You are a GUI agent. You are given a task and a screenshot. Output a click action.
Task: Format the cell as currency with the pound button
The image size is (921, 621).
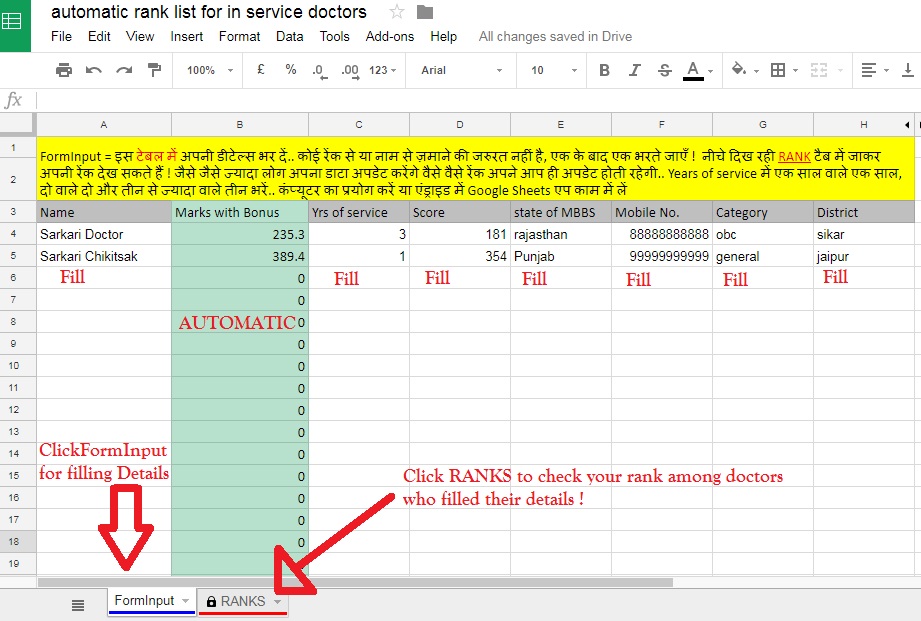pos(261,70)
